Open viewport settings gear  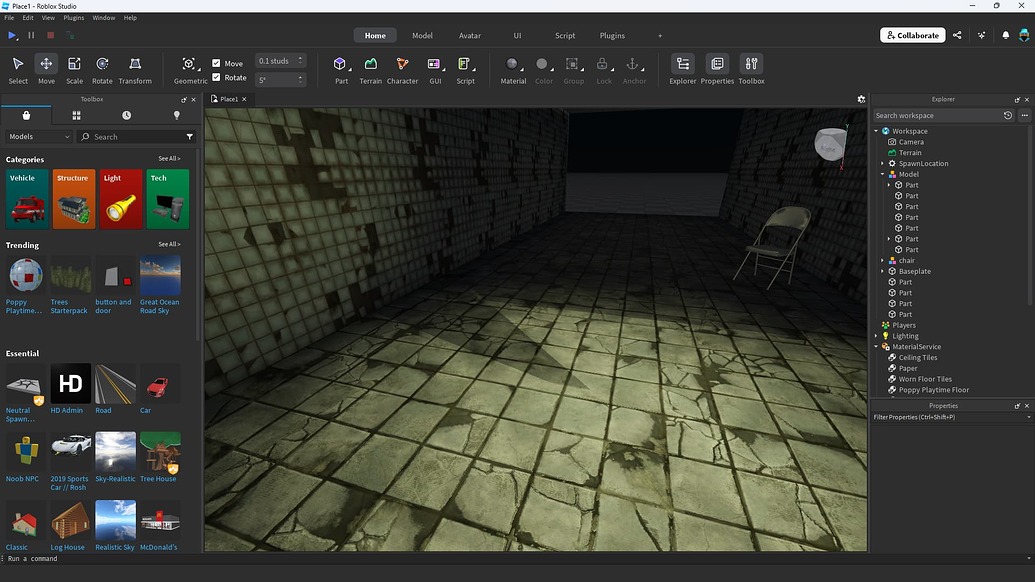(x=861, y=99)
